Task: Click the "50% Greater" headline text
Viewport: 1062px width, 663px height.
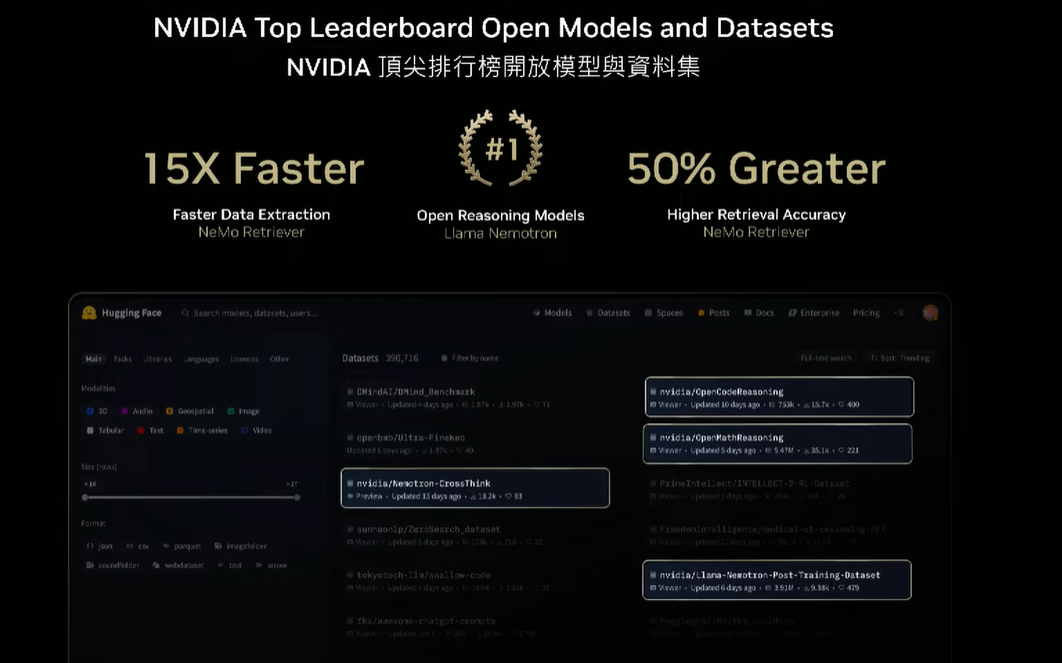Action: coord(756,169)
